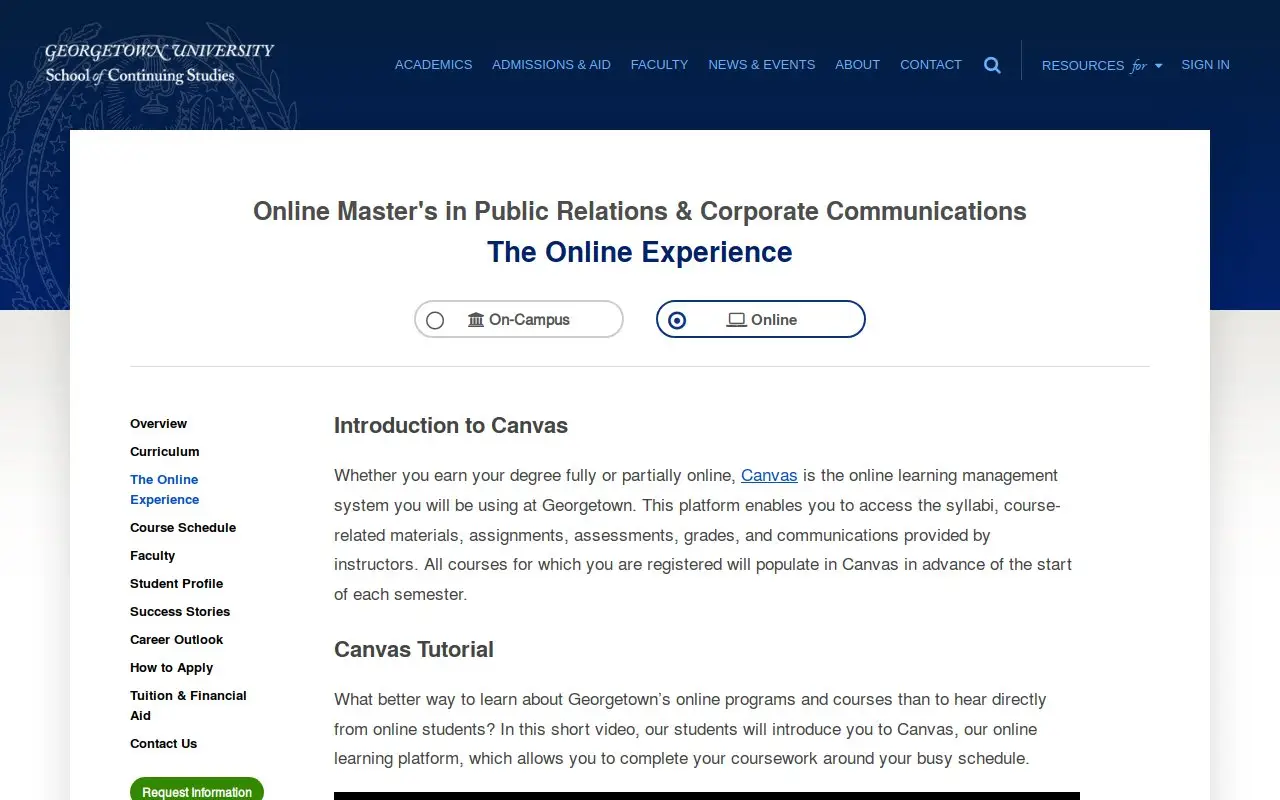Viewport: 1280px width, 800px height.
Task: Click the Canvas Tutorial heading
Action: click(x=414, y=650)
